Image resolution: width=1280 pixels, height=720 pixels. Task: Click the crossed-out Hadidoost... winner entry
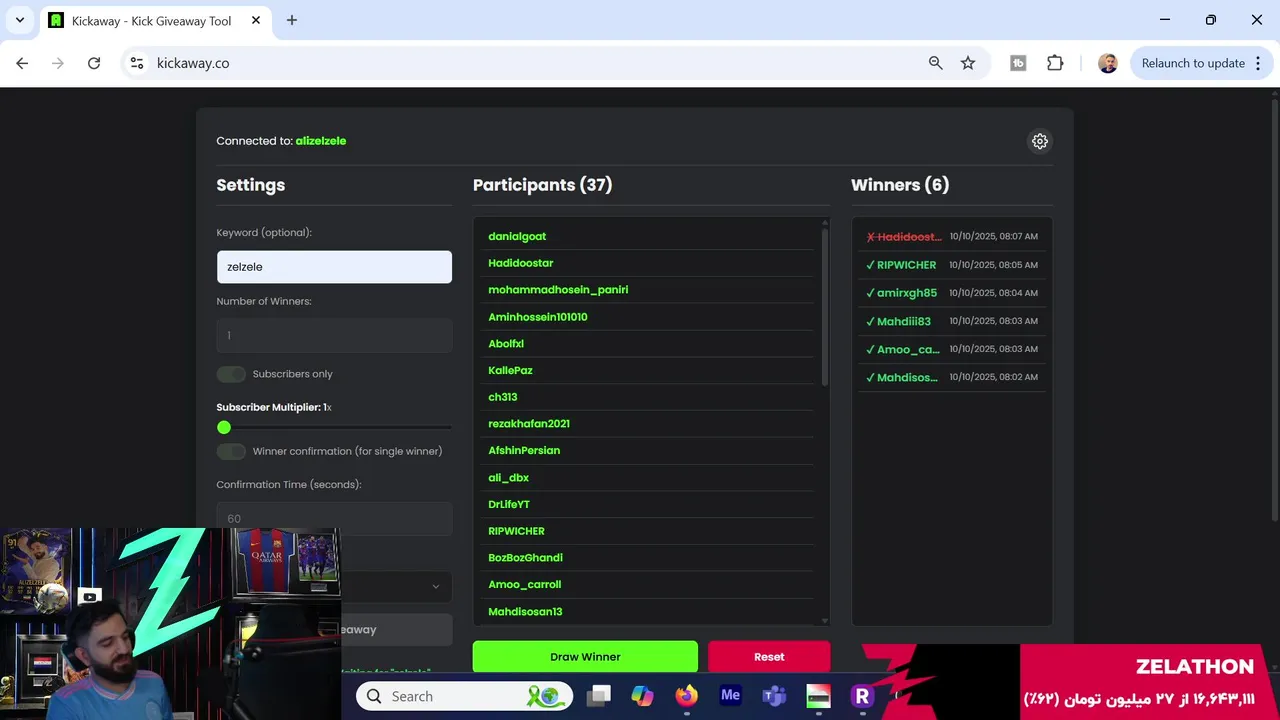click(952, 237)
